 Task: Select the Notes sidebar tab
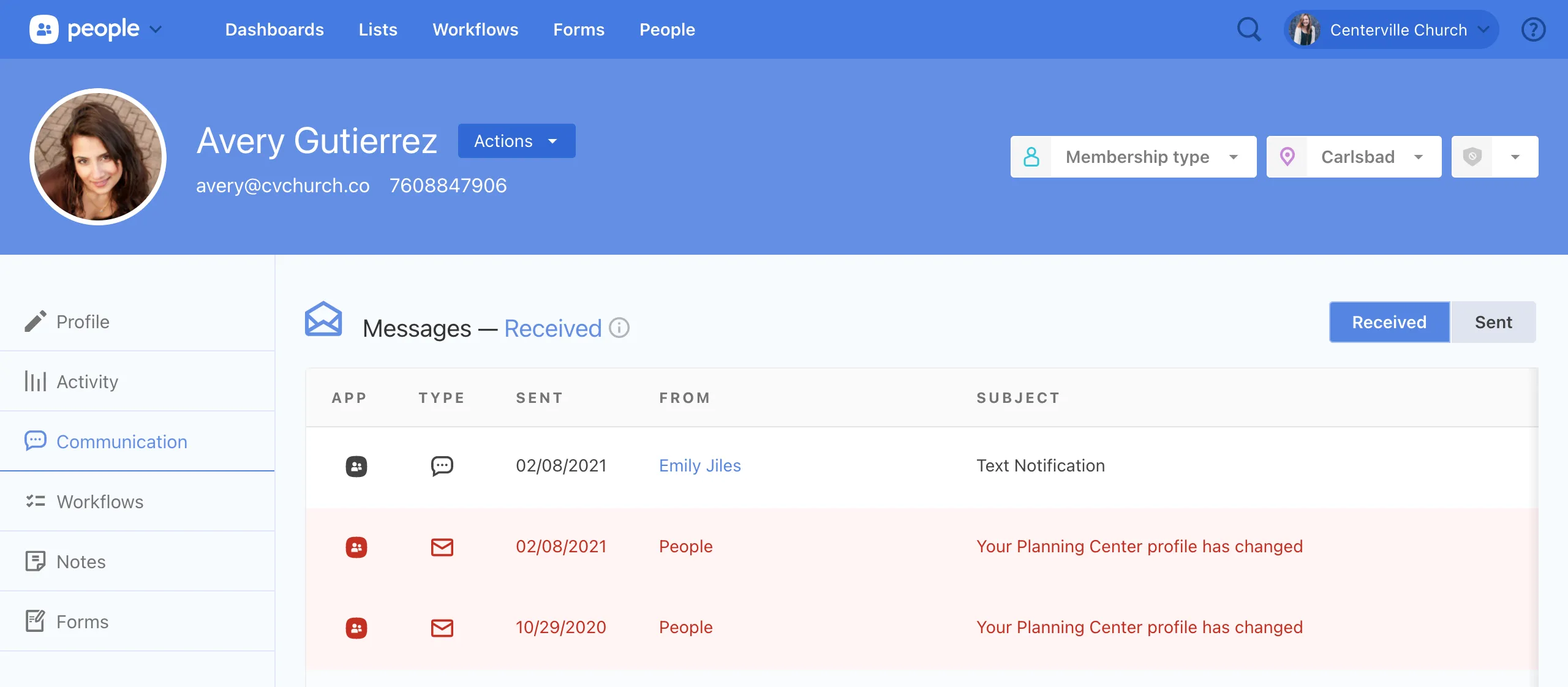(x=81, y=561)
